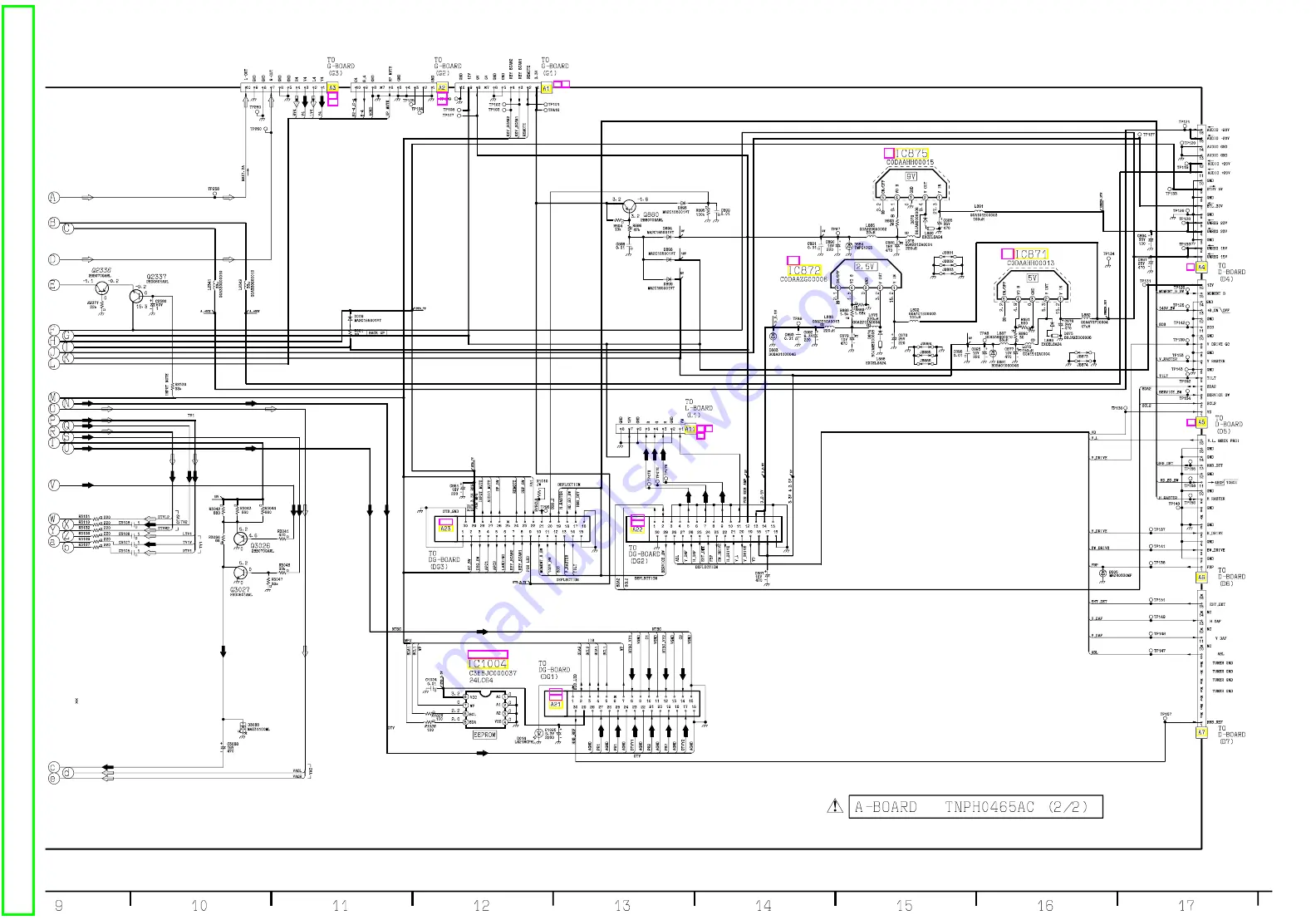Click part number C0DAAHH00013 under IC871
Screen dimensions: 1316x920
click(1030, 263)
